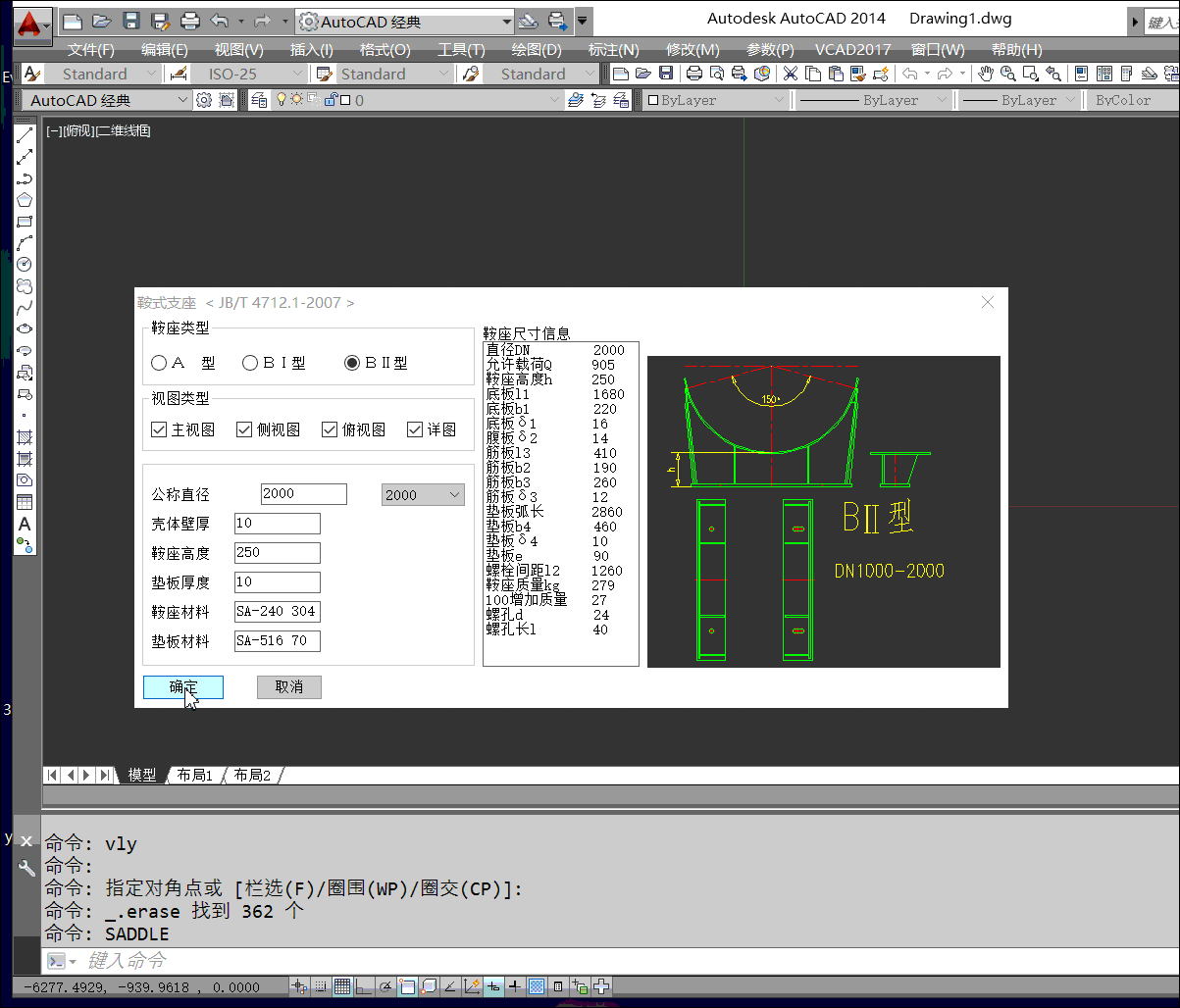Click the Publish icon in standard toolbar
Screen dimensions: 1180x1008
click(x=740, y=74)
